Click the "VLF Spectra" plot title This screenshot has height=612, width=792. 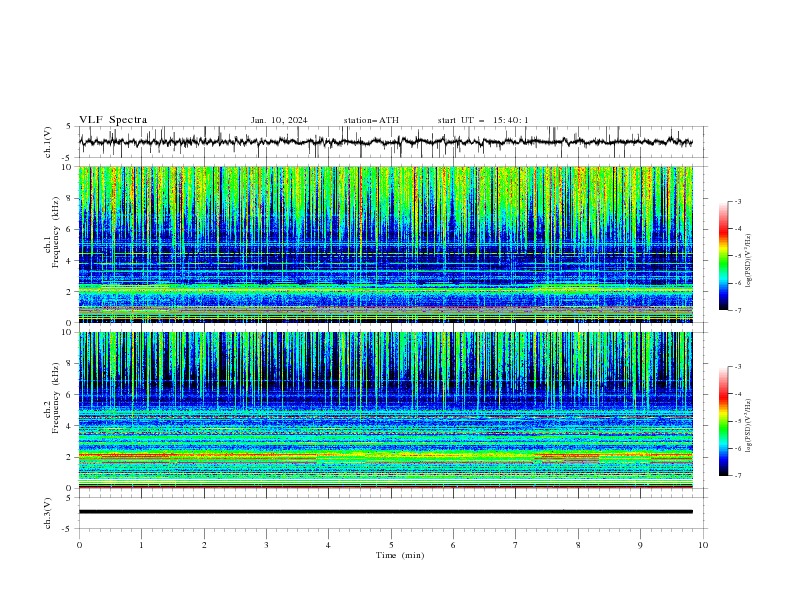(x=113, y=120)
